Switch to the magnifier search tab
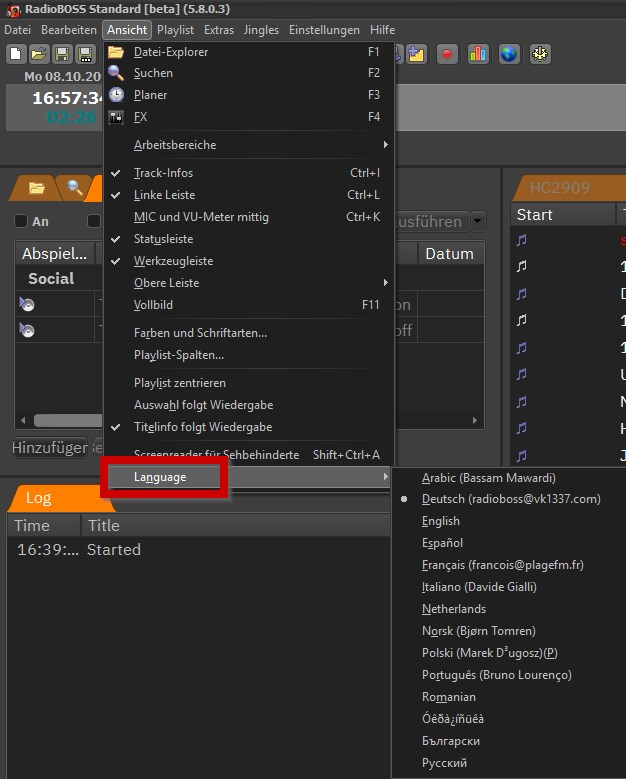Image resolution: width=626 pixels, height=779 pixels. click(x=75, y=188)
